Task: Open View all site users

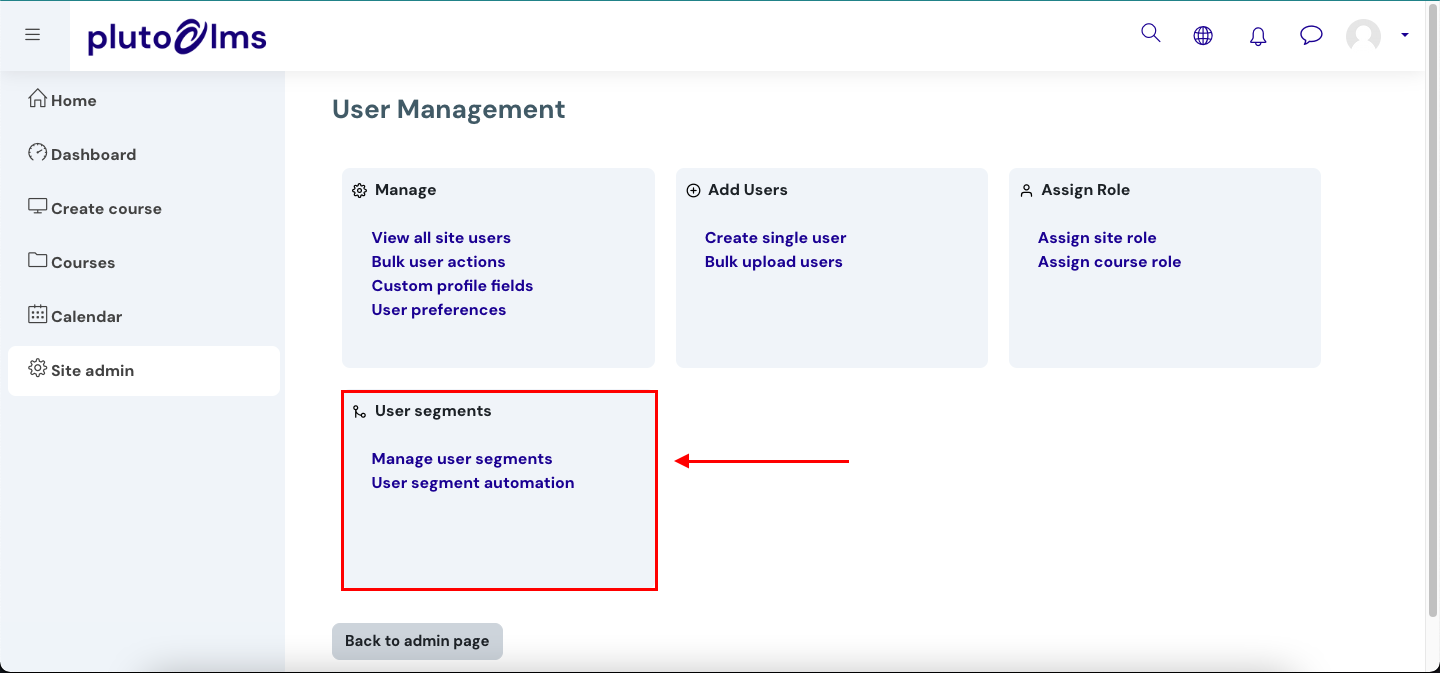Action: [441, 238]
